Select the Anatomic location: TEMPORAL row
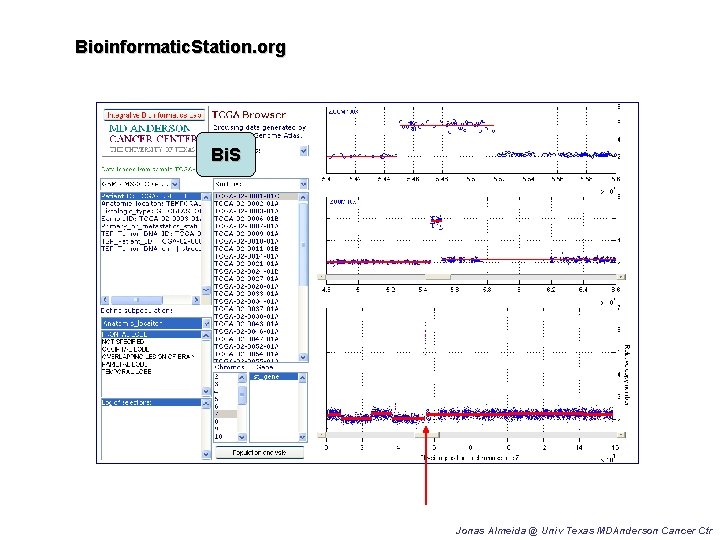720x540 pixels. pyautogui.click(x=151, y=203)
